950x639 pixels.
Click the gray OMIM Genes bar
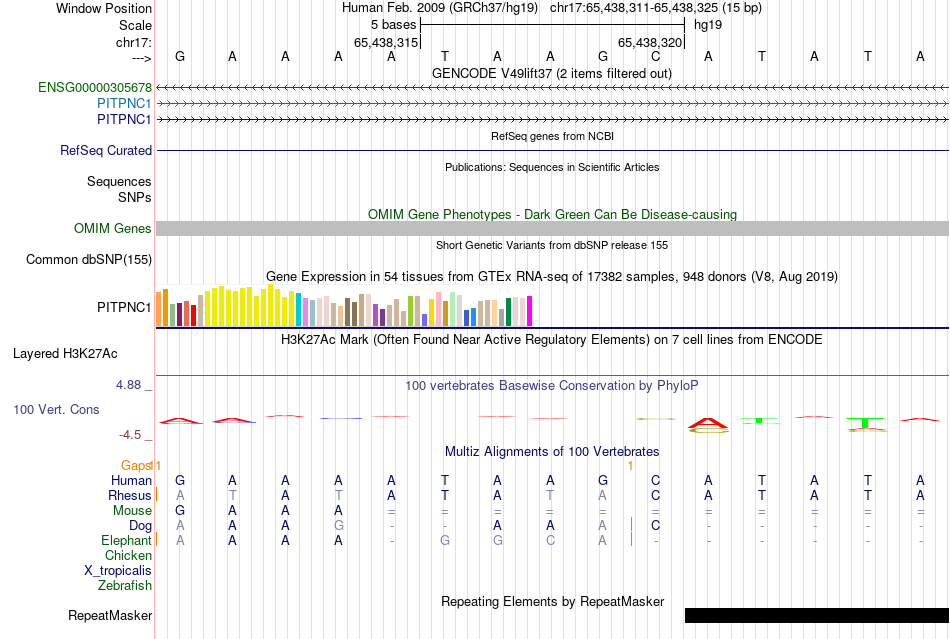click(x=553, y=228)
